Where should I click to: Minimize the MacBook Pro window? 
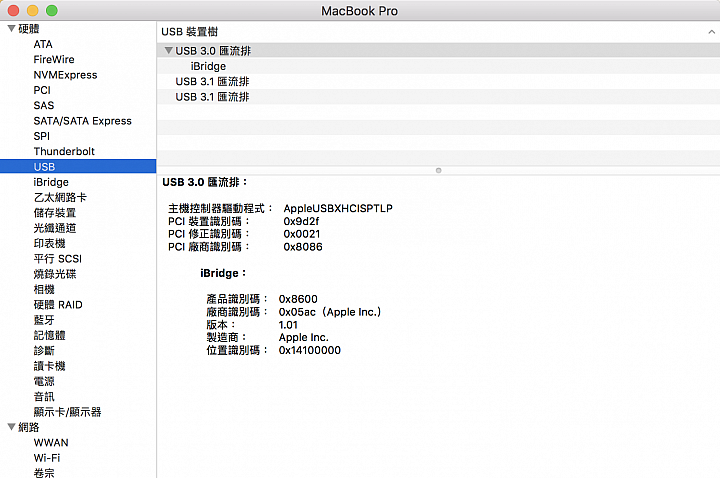(33, 10)
